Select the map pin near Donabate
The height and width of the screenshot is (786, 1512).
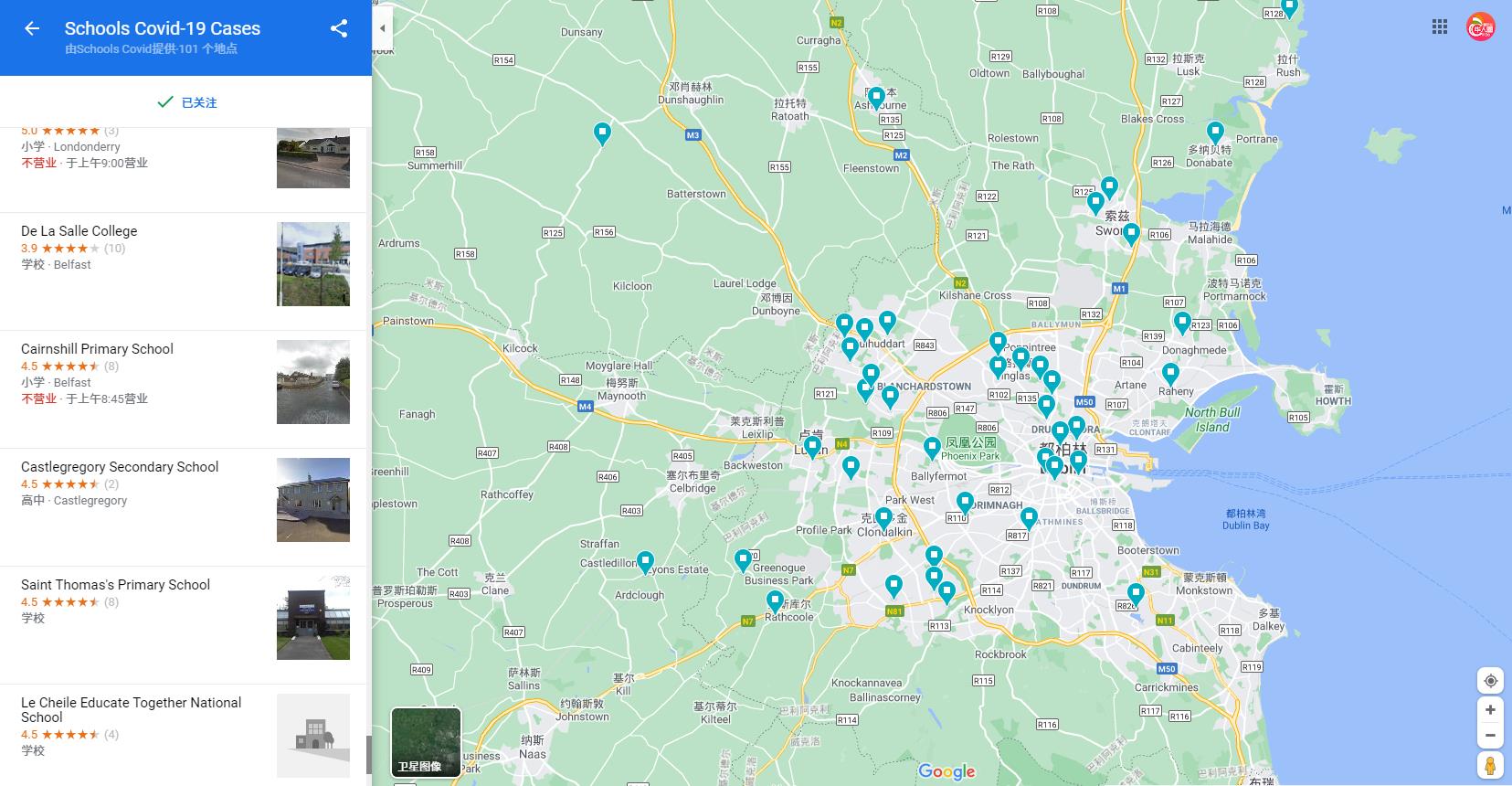[1215, 133]
